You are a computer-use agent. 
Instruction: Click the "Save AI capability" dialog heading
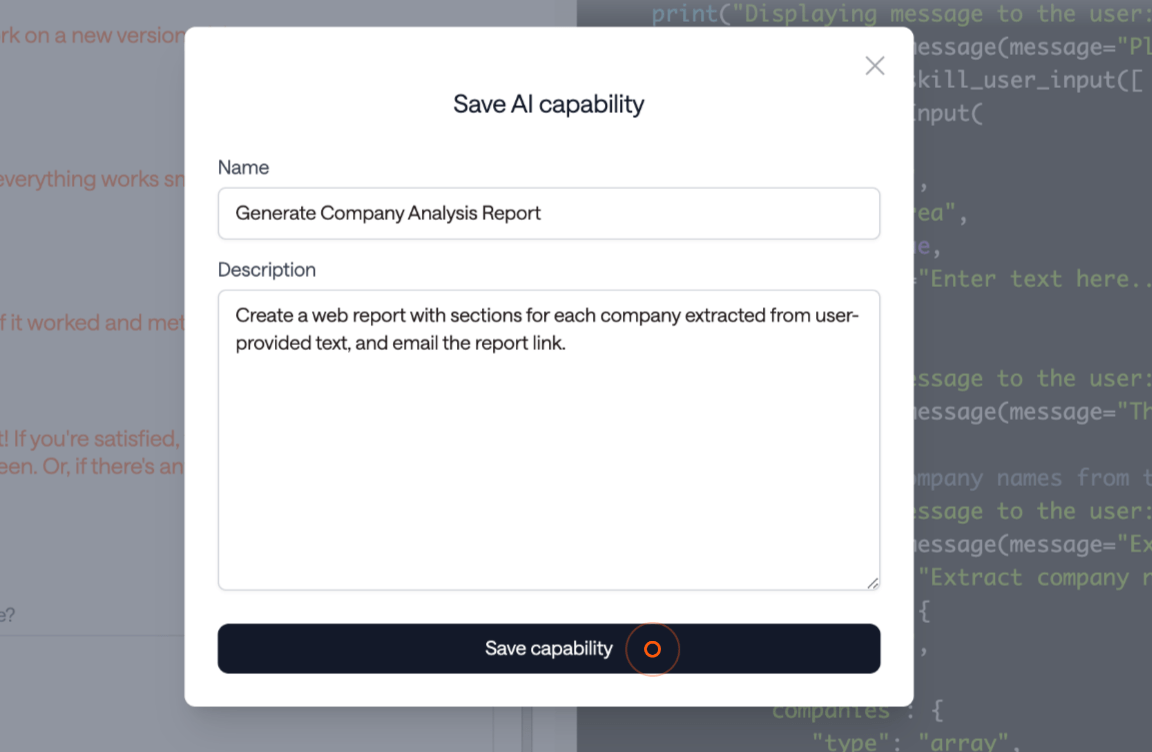(x=548, y=104)
